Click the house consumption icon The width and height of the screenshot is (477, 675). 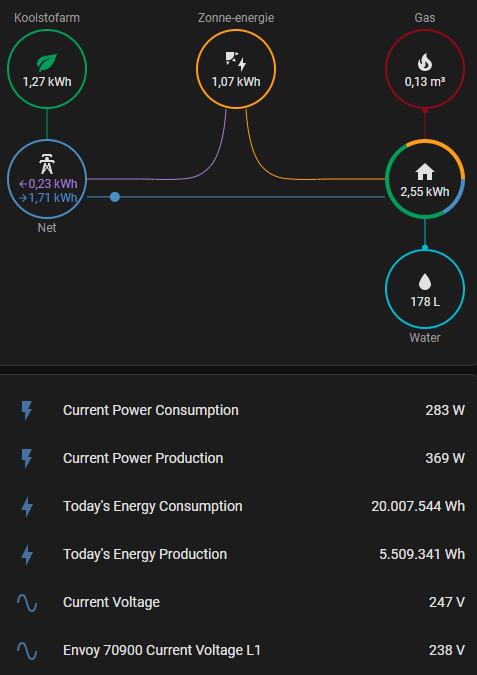(424, 172)
